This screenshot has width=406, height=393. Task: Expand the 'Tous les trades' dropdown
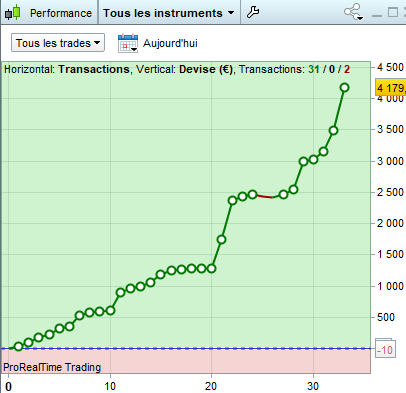(x=58, y=43)
